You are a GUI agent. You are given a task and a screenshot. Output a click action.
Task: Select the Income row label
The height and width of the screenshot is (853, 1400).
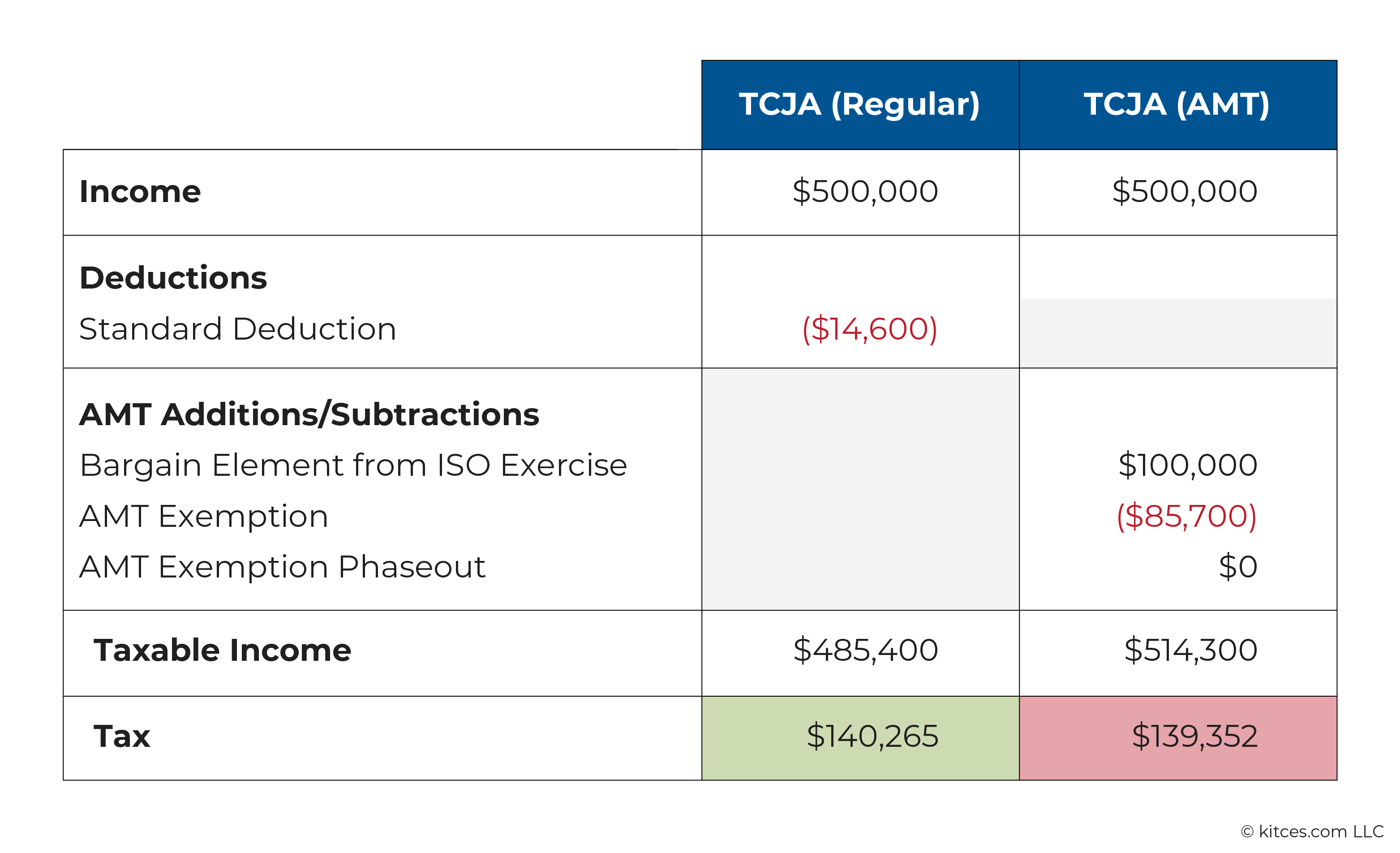point(140,191)
